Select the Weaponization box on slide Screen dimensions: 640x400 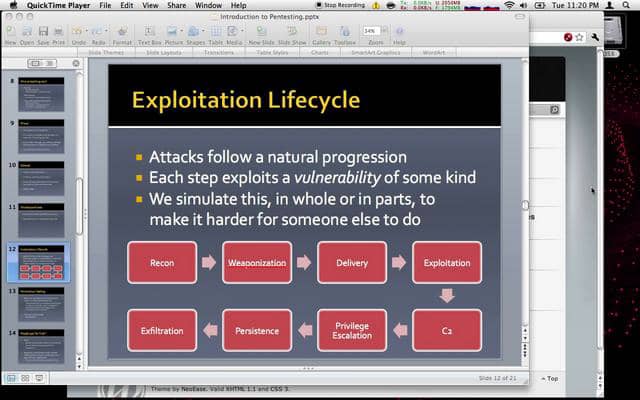click(257, 262)
